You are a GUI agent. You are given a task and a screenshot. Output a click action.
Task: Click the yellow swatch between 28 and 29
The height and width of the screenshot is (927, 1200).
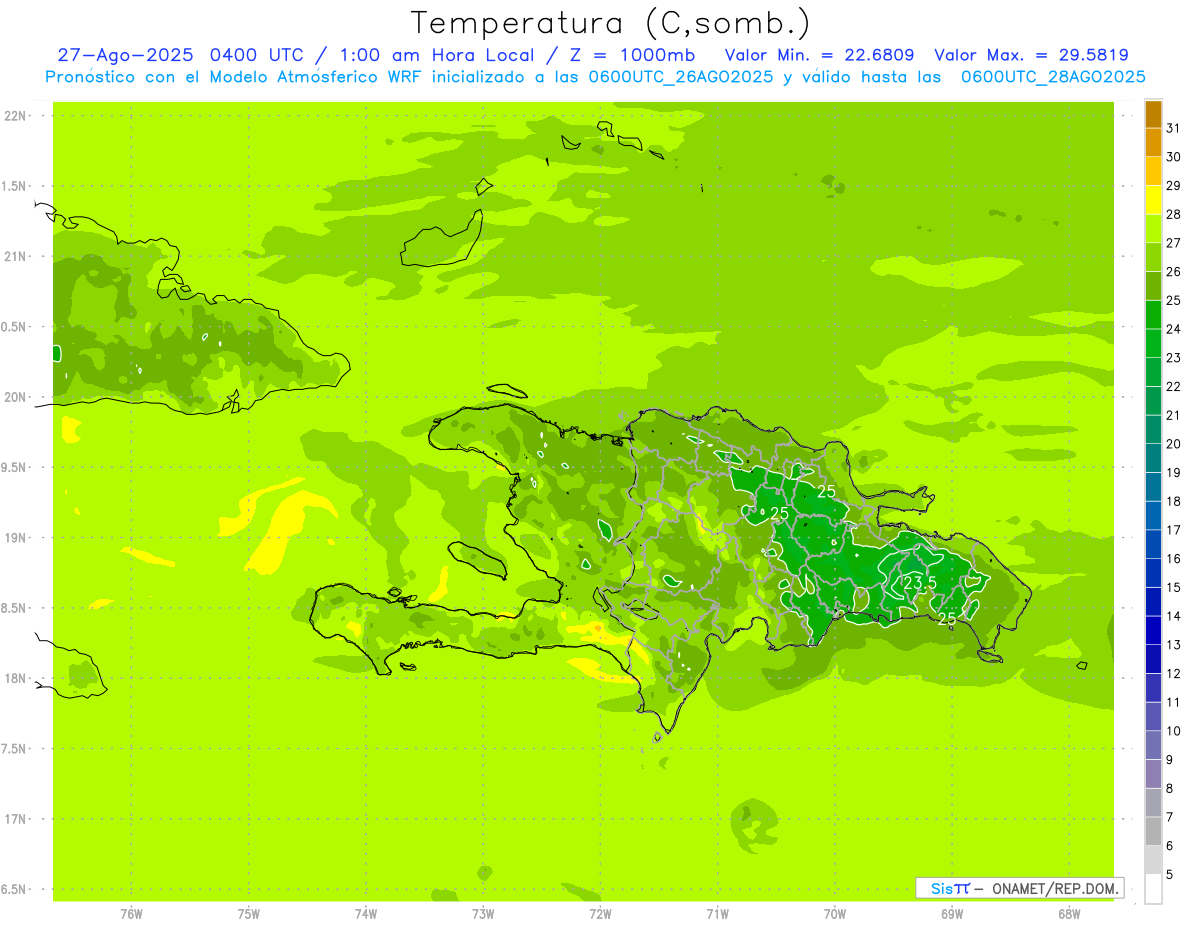(x=1153, y=200)
